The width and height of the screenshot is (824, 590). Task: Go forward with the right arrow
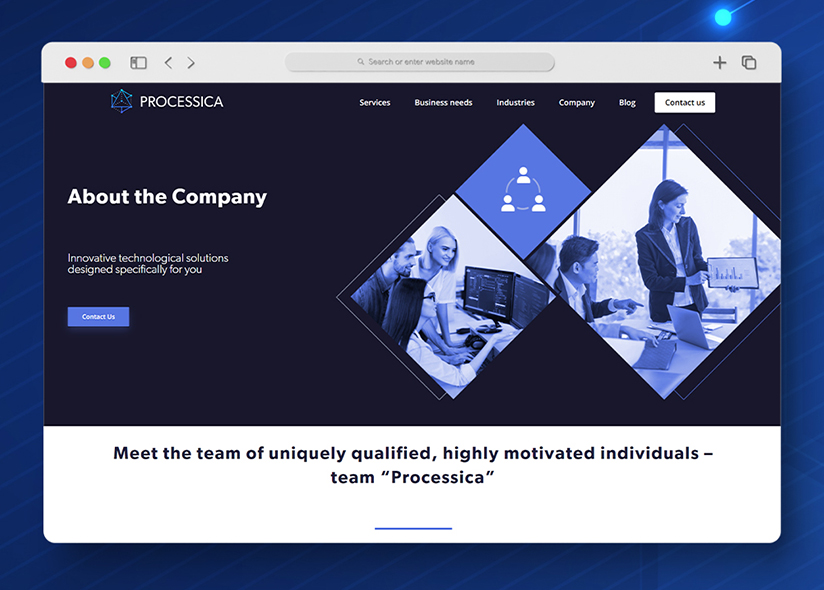[191, 63]
